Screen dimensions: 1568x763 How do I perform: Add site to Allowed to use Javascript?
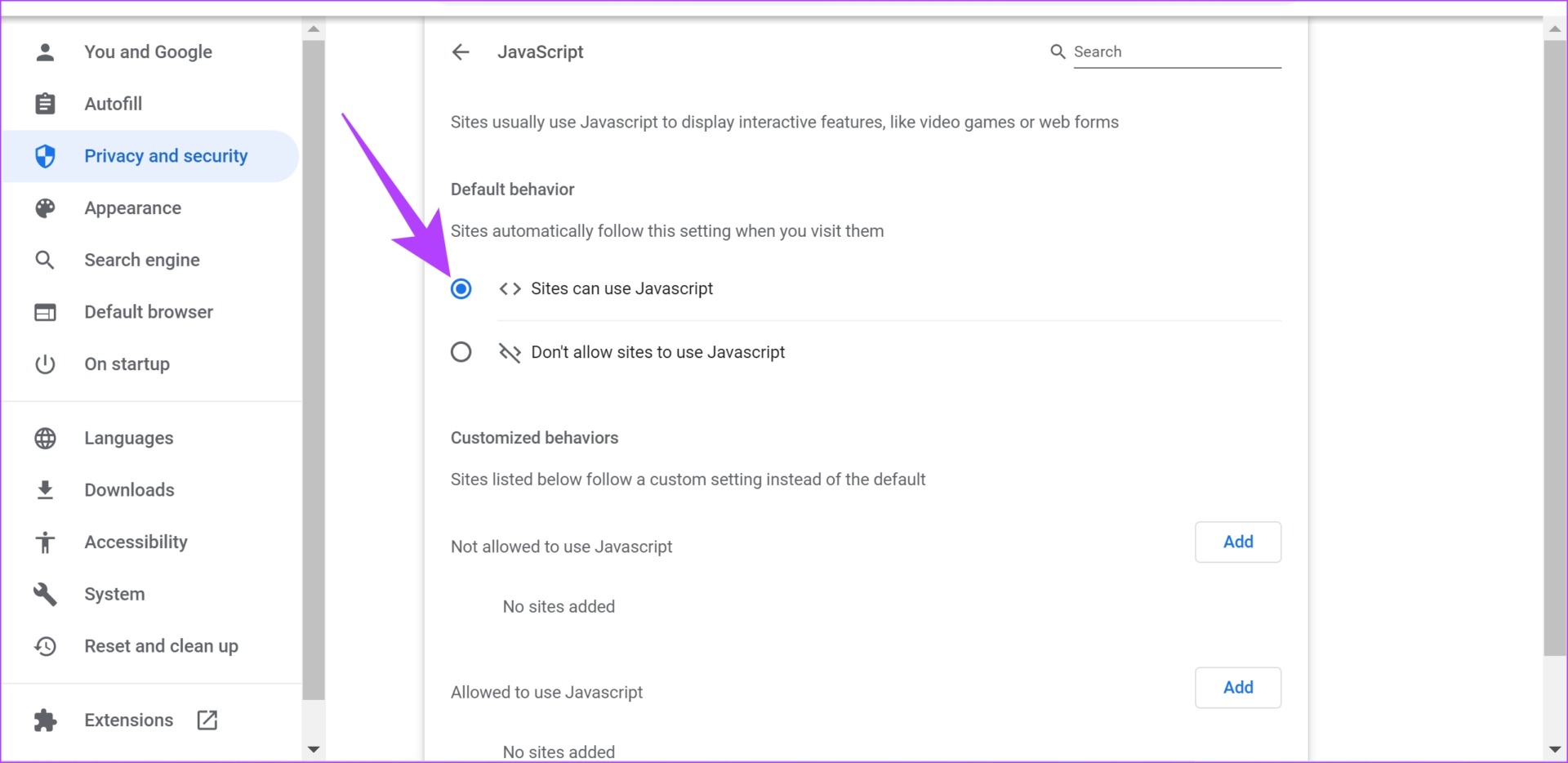click(1237, 688)
